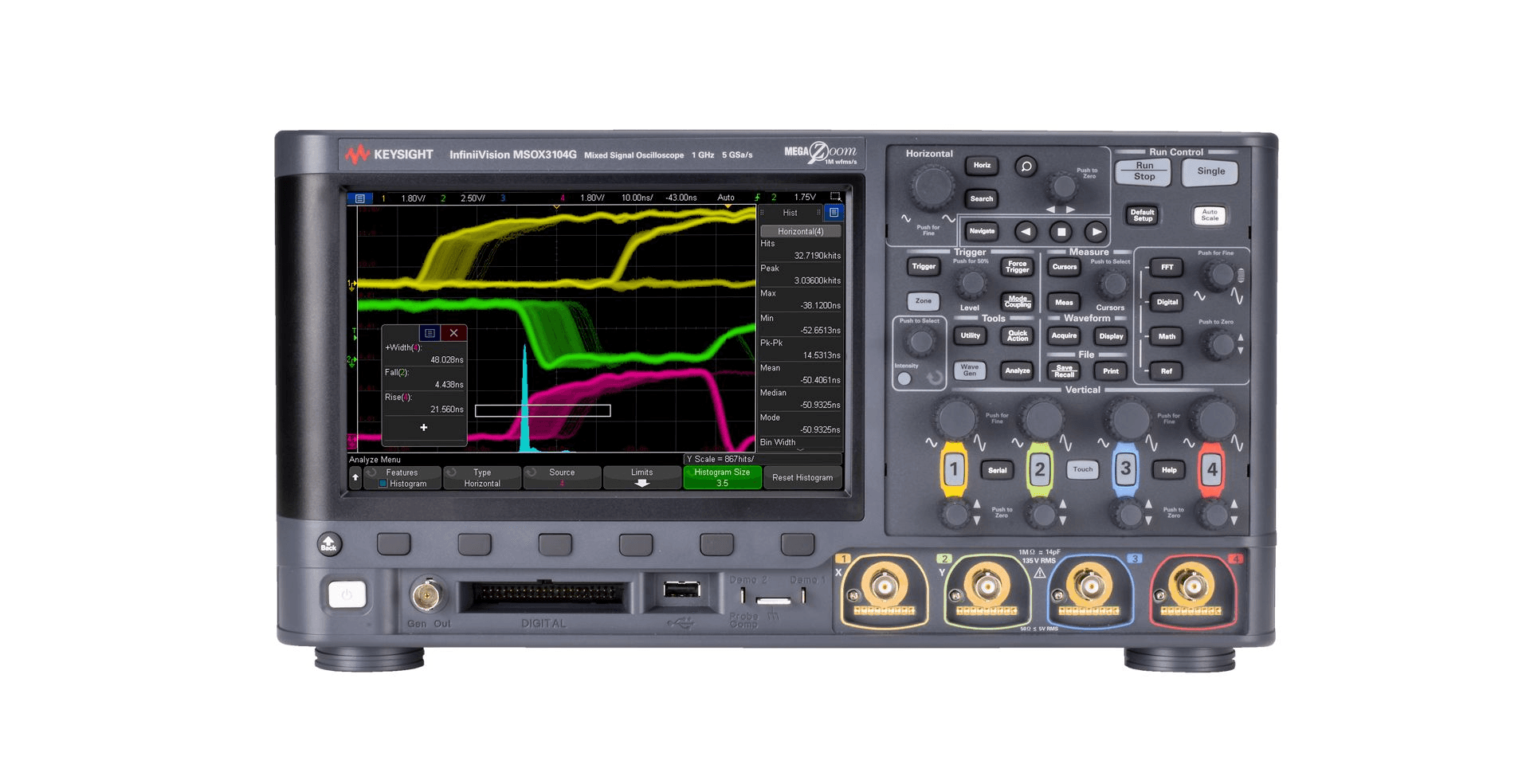Toggle the Histogram checkbox in the Features softkey

383,484
